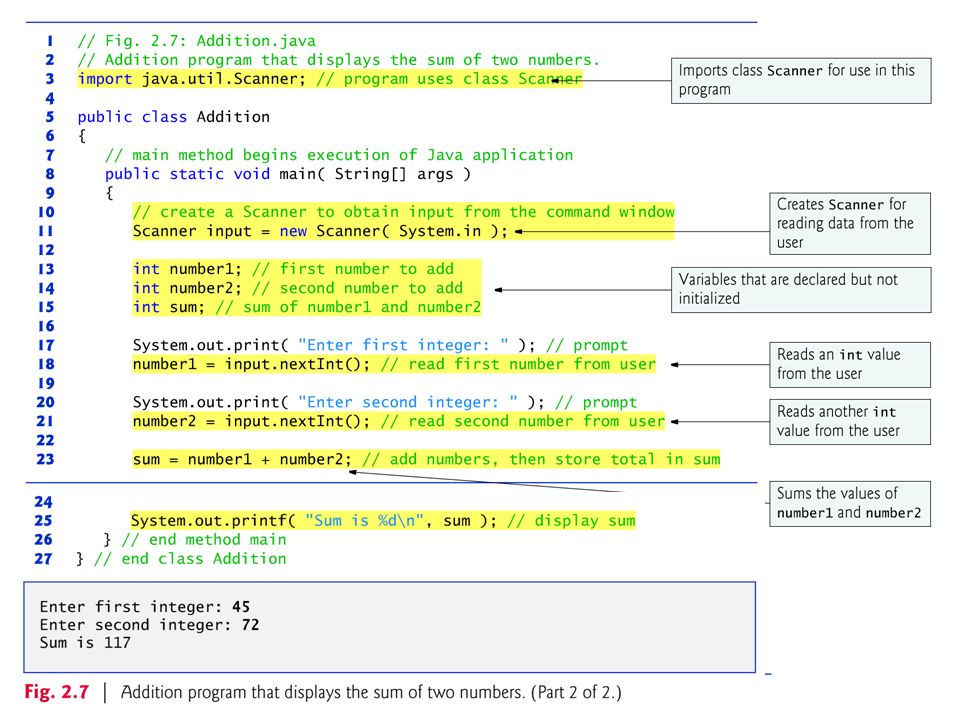Click the '} // end method main' line
960x720 pixels.
[195, 539]
